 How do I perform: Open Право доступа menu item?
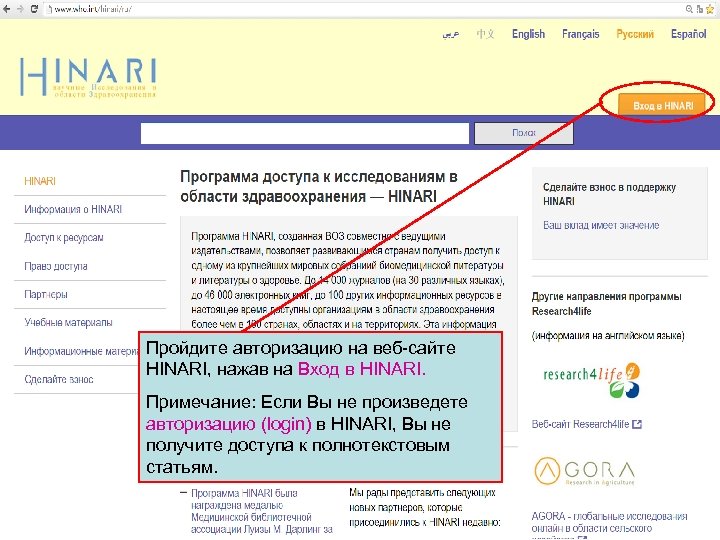pos(56,266)
